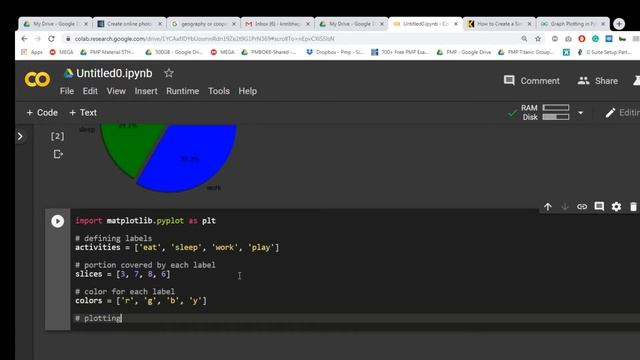640x360 pixels.
Task: Click the line 'import matplotlib.pyplot as plt'
Action: [146, 221]
